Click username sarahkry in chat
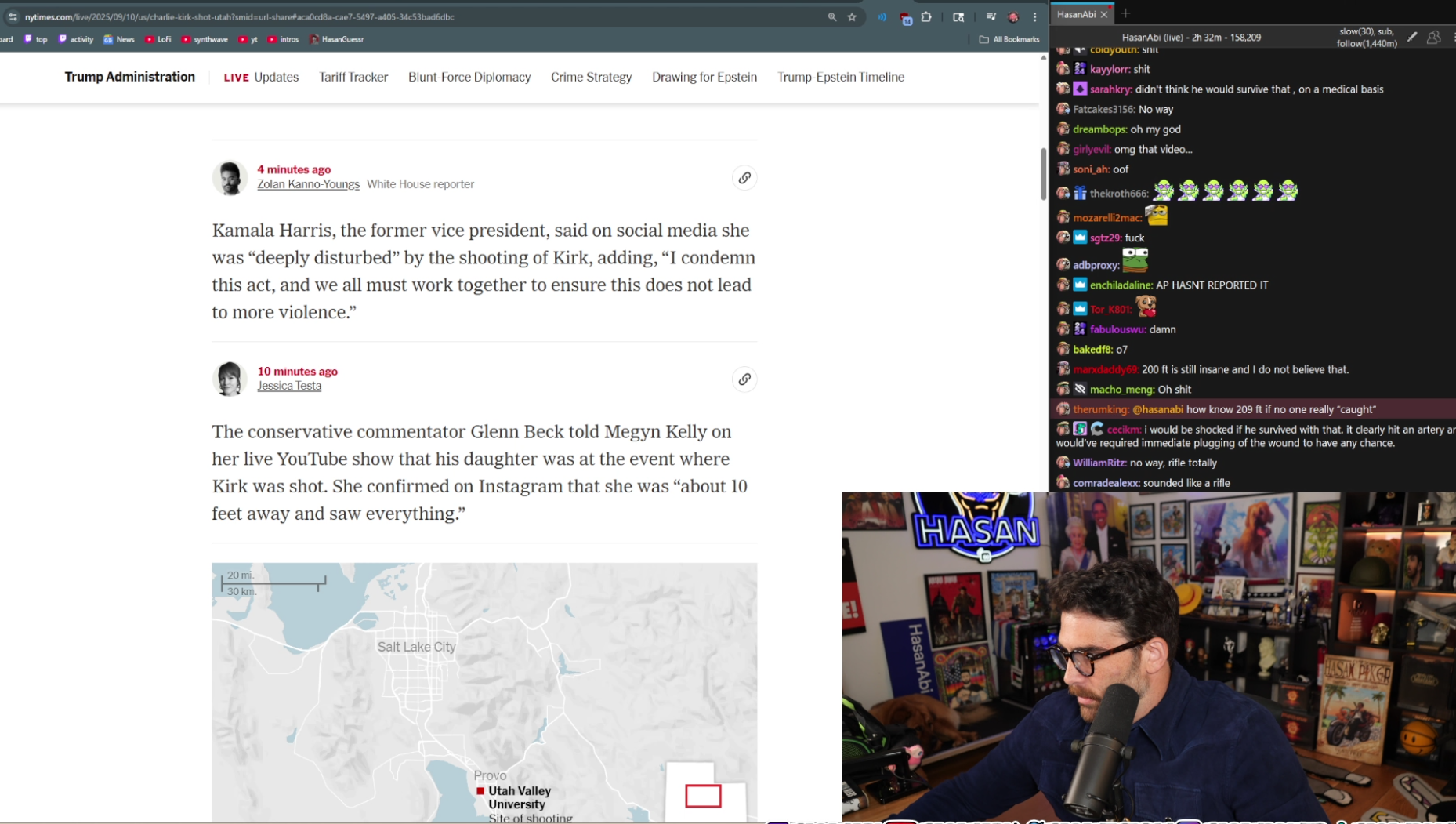1456x824 pixels. tap(1110, 89)
